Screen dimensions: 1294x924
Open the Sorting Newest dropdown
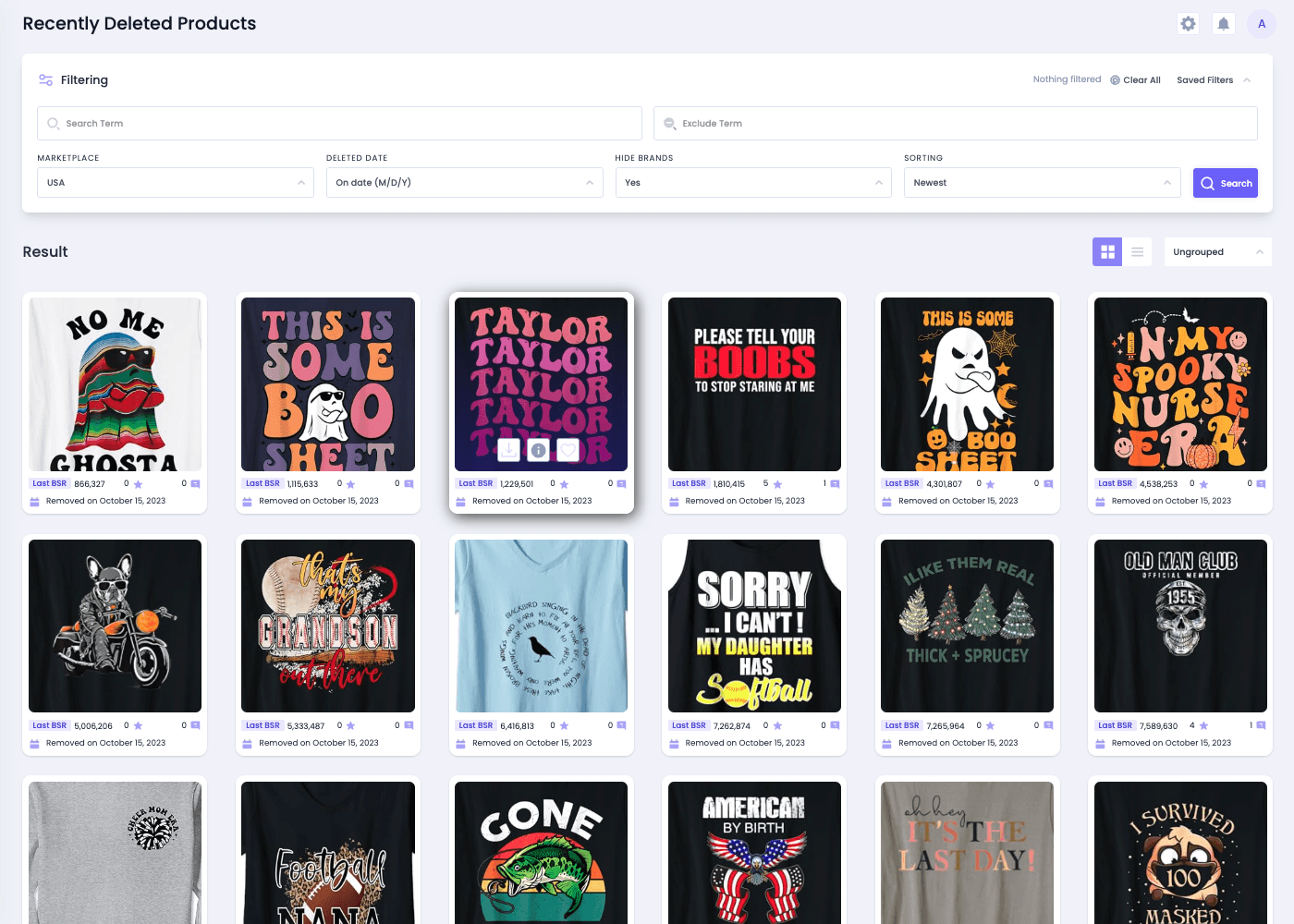point(1043,183)
